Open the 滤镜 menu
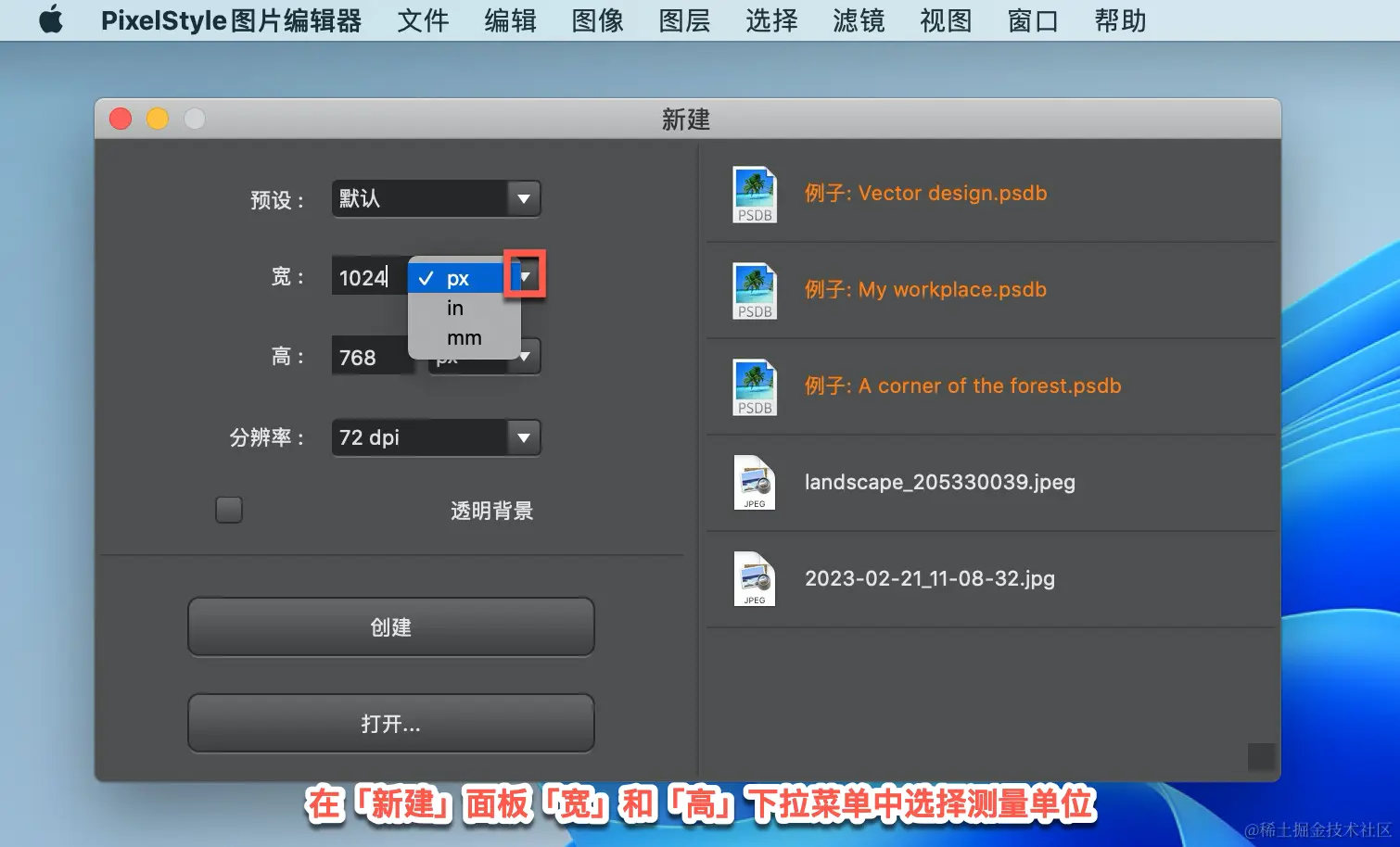Screen dimensions: 1400x847 [859, 20]
